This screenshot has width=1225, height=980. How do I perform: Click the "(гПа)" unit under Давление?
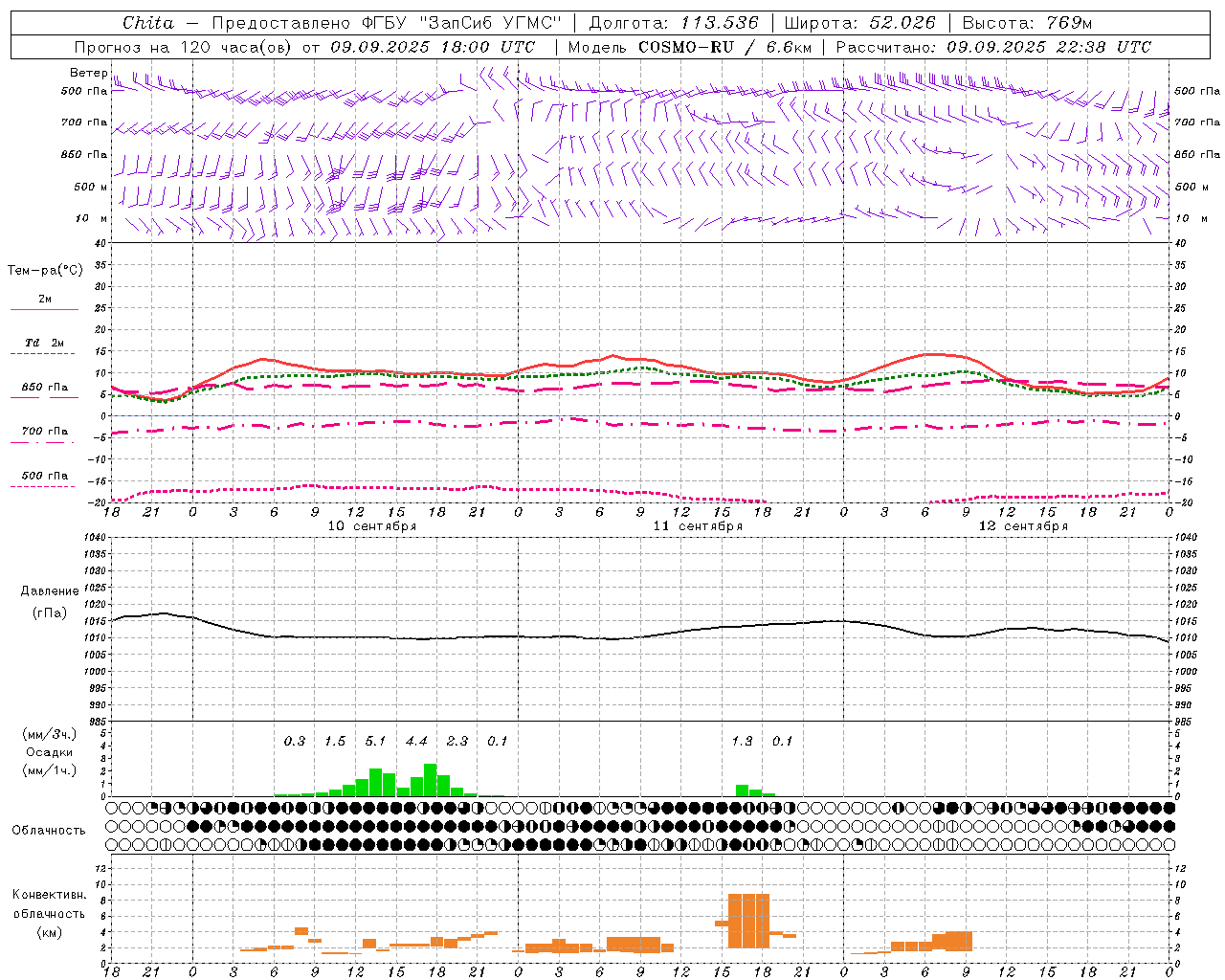(50, 613)
